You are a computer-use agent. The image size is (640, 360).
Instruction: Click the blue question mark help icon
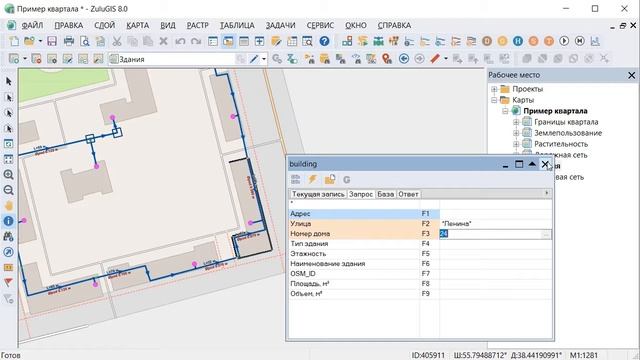(x=324, y=41)
